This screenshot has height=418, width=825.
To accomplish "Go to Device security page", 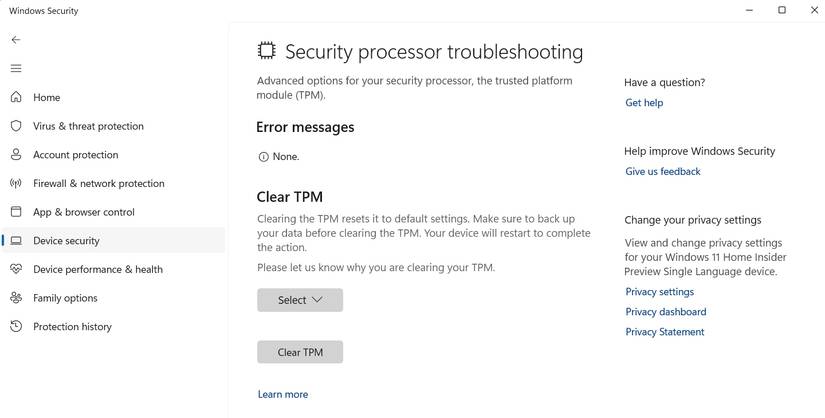I will 66,241.
